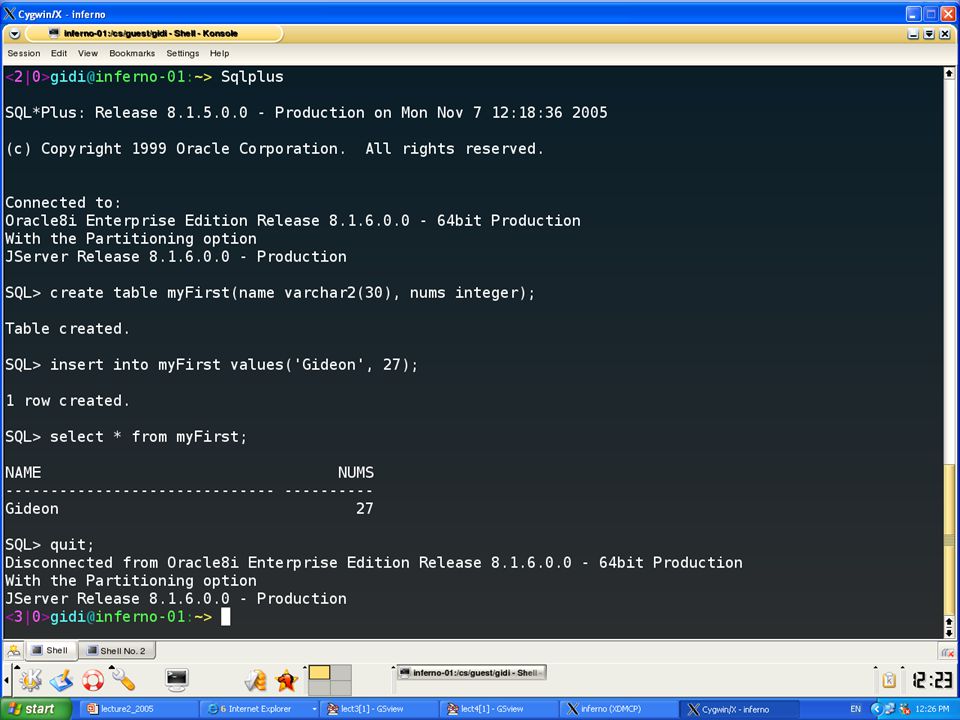Open Klipper clipboard icon in KDE tray
960x720 pixels.
click(x=889, y=680)
